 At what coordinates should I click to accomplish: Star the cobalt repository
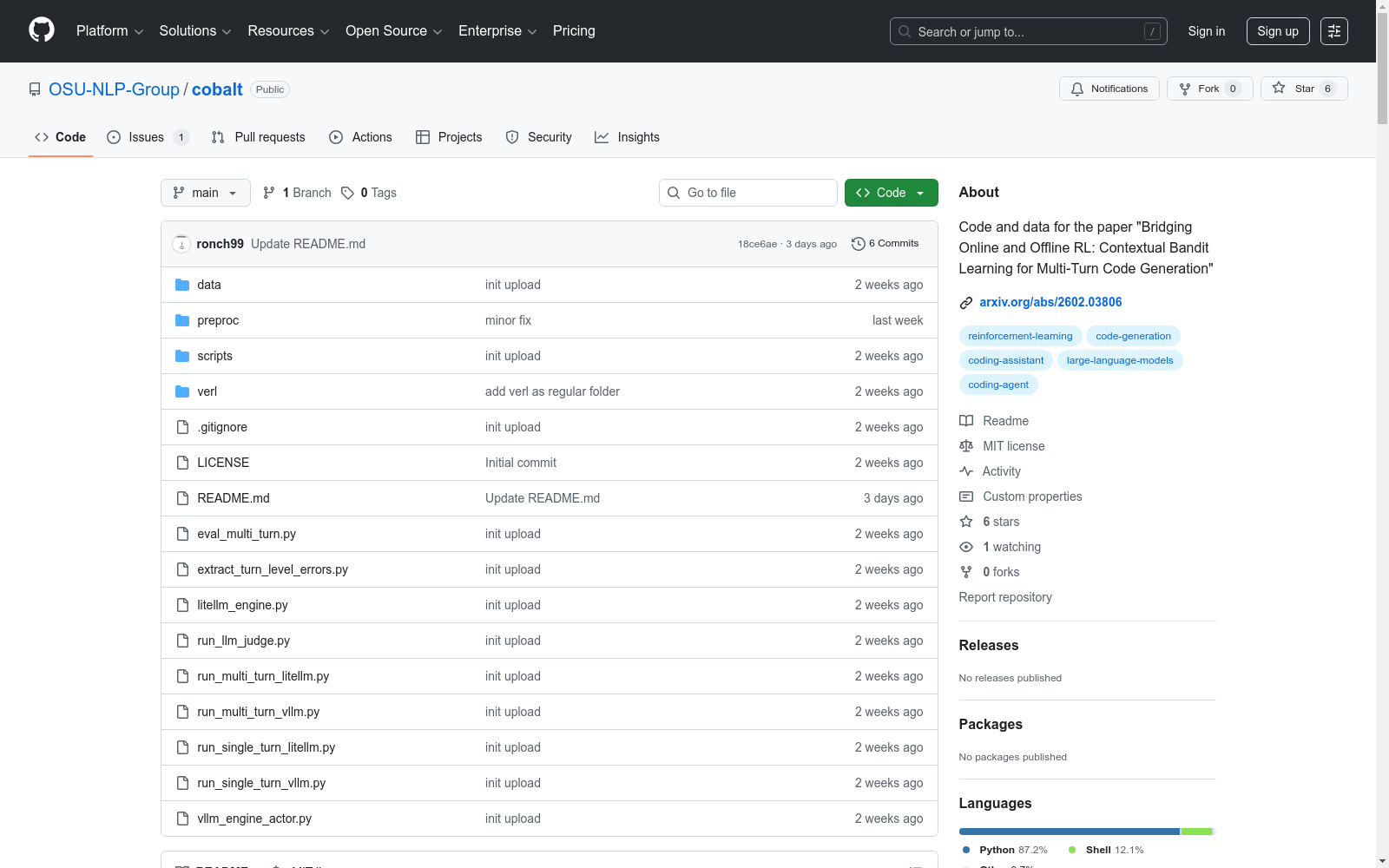[x=1304, y=89]
